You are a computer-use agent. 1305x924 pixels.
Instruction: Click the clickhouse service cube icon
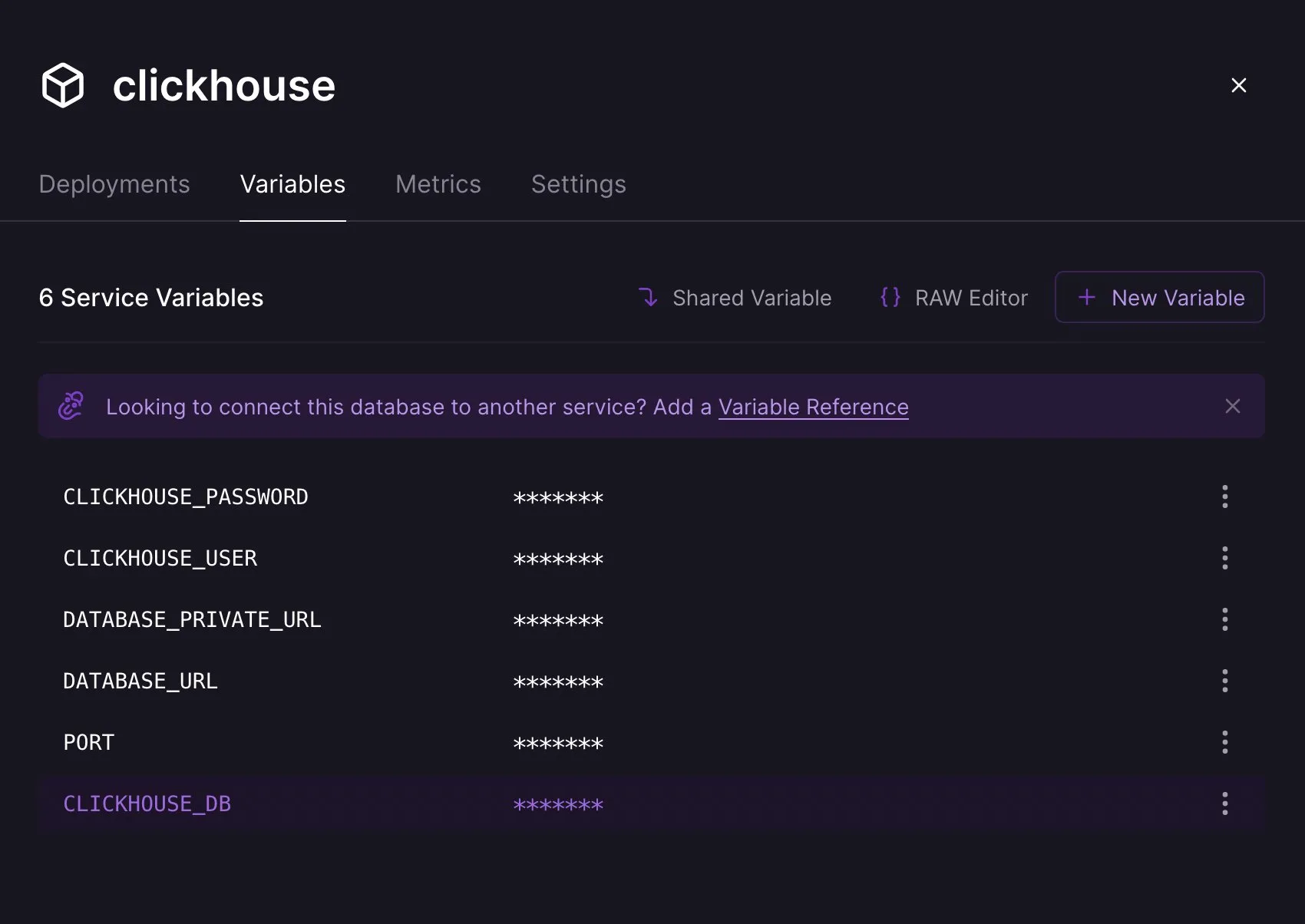(63, 85)
